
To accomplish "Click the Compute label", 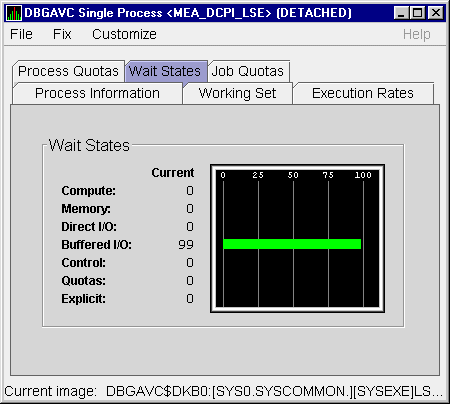I will point(89,191).
